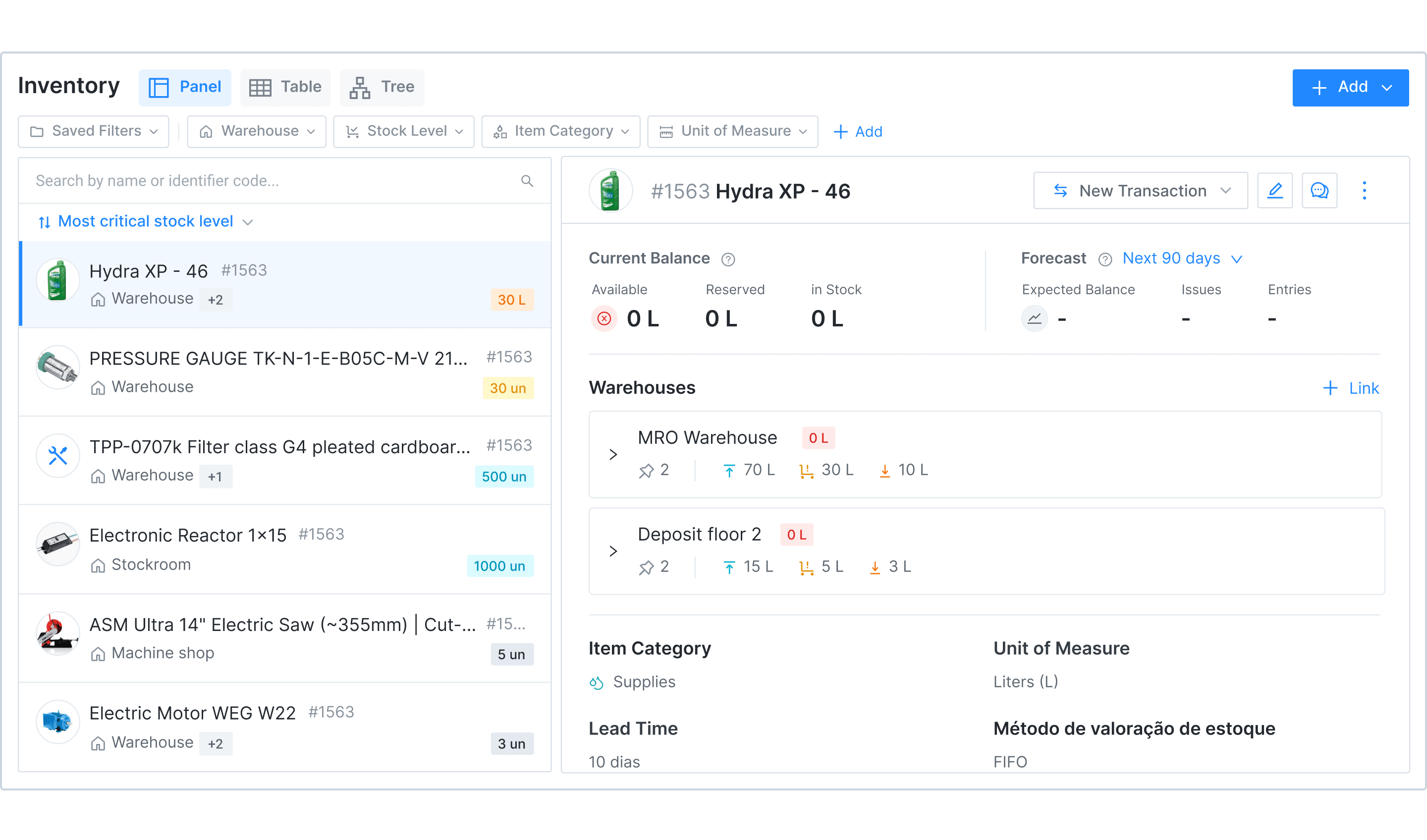Image resolution: width=1427 pixels, height=840 pixels.
Task: Click the Link warehouse button
Action: [x=1351, y=388]
